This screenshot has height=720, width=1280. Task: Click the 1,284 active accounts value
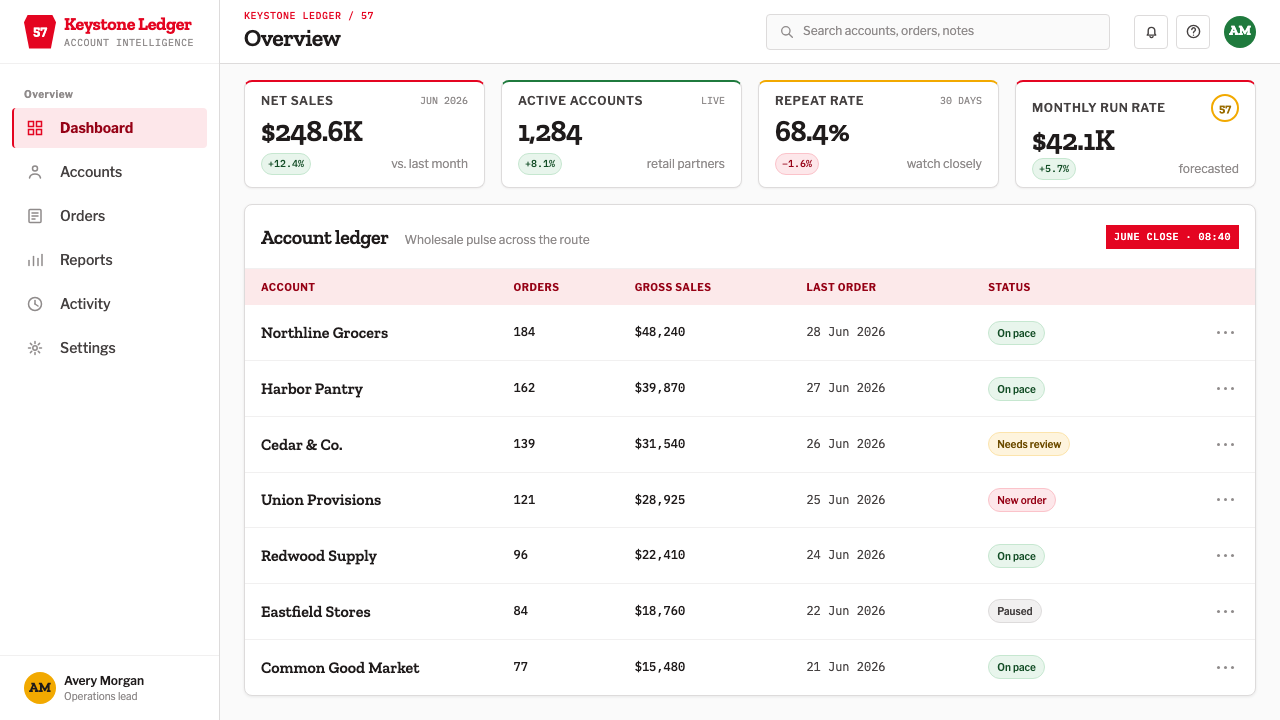[x=550, y=132]
